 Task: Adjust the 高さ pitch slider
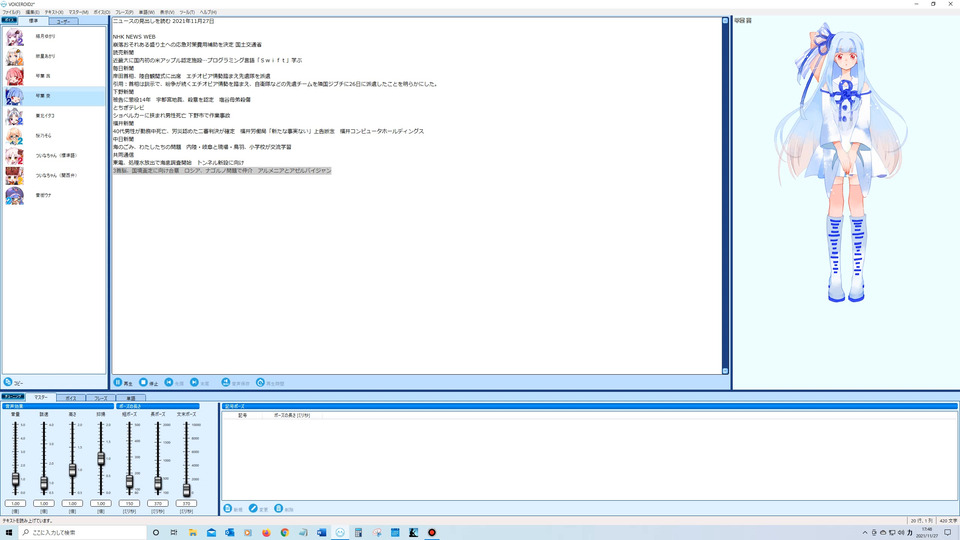pyautogui.click(x=72, y=470)
